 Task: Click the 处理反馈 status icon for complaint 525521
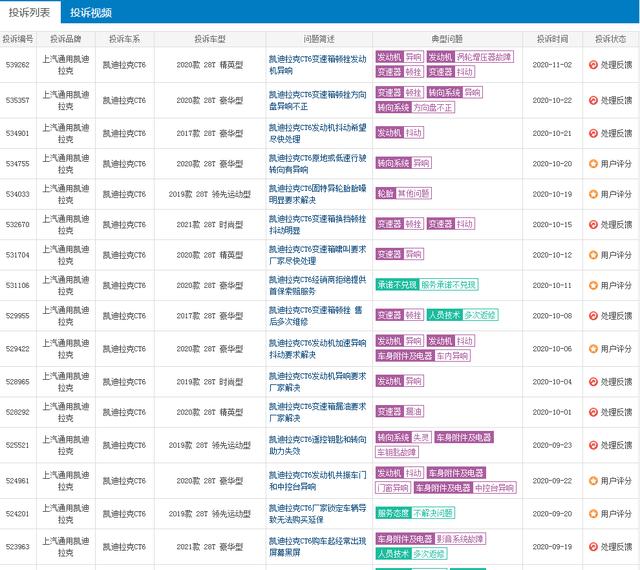(x=593, y=445)
